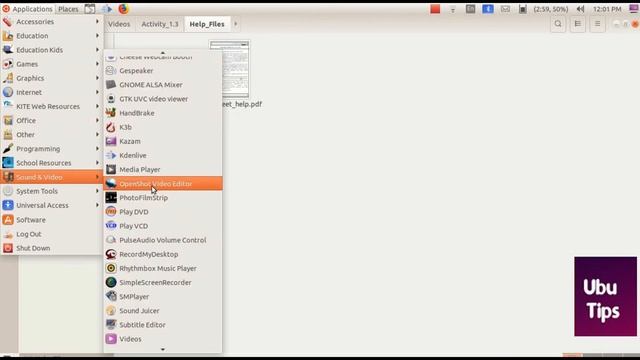Click scroll-down arrow below Videos entry
Image resolution: width=640 pixels, height=360 pixels.
click(163, 349)
